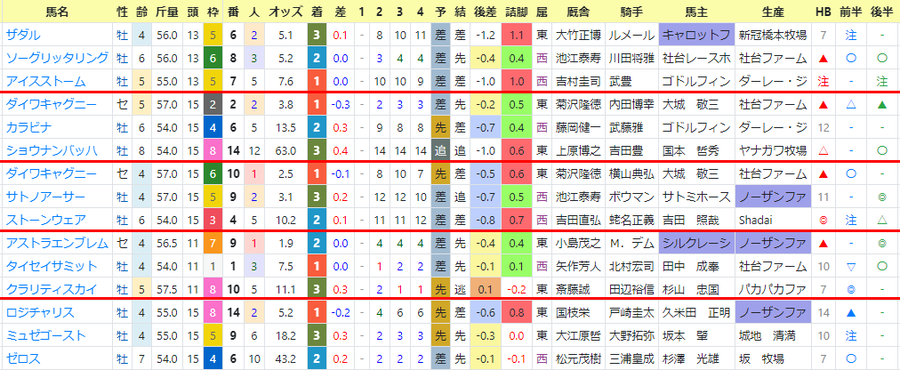The height and width of the screenshot is (370, 900).
Task: Select jockey cell 北村宏司
Action: (631, 266)
